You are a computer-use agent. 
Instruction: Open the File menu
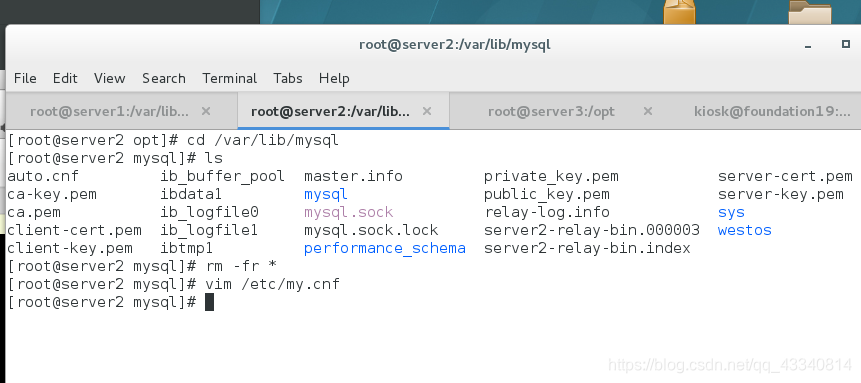pos(25,79)
